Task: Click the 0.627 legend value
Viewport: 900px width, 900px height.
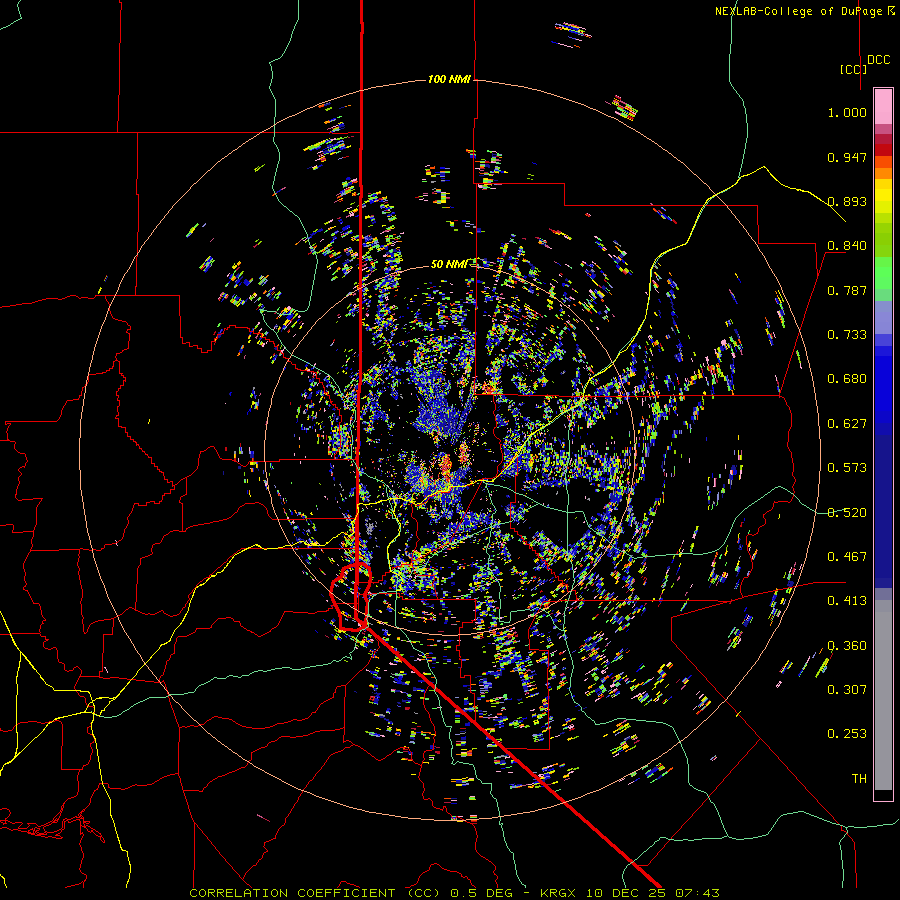Action: [847, 424]
